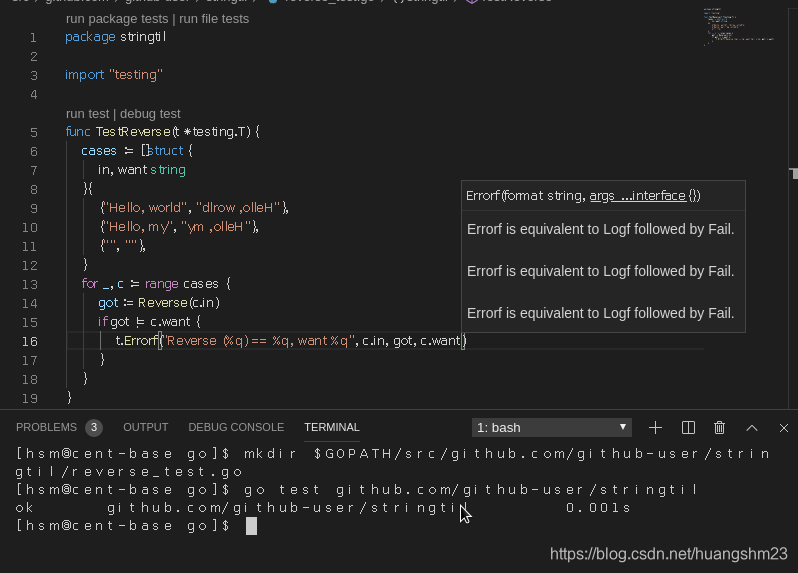This screenshot has width=798, height=573.
Task: Click line number 5 in gutter
Action: pos(34,132)
